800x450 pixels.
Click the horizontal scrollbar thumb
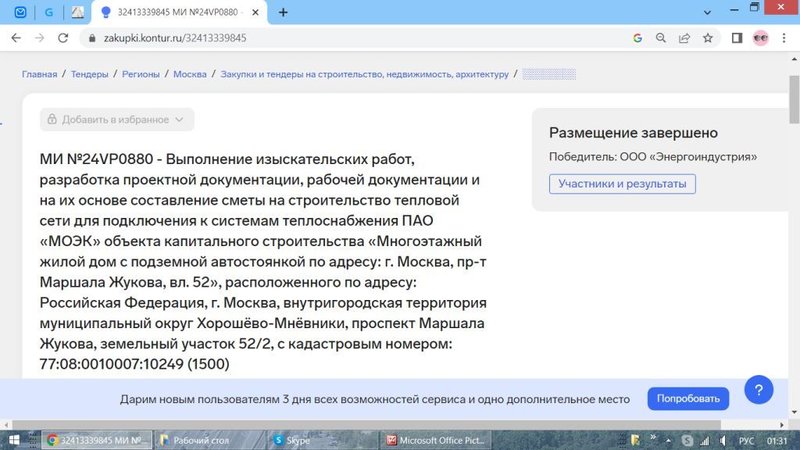click(x=366, y=424)
